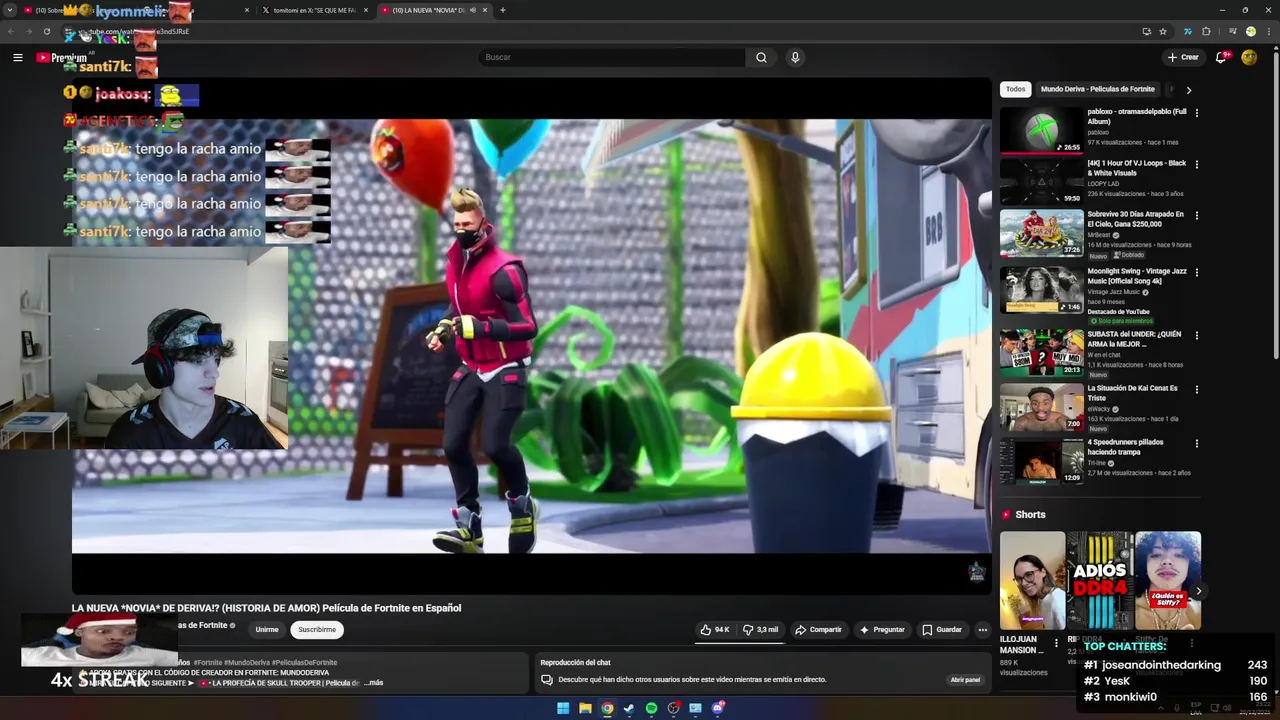Open the media controls icon in toolbar
Viewport: 1280px width, 720px height.
point(1232,31)
